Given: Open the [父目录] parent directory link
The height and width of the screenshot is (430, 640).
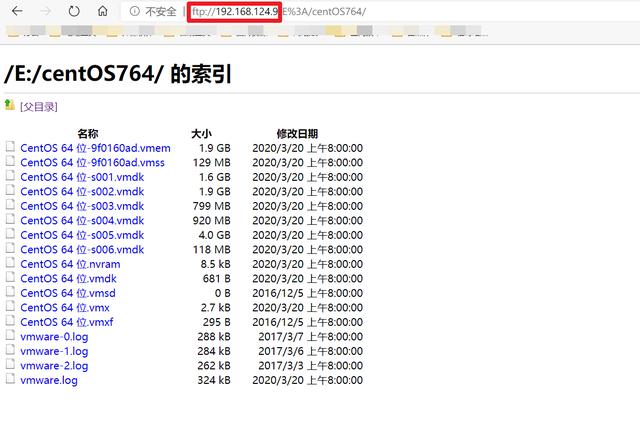Looking at the screenshot, I should tap(39, 107).
